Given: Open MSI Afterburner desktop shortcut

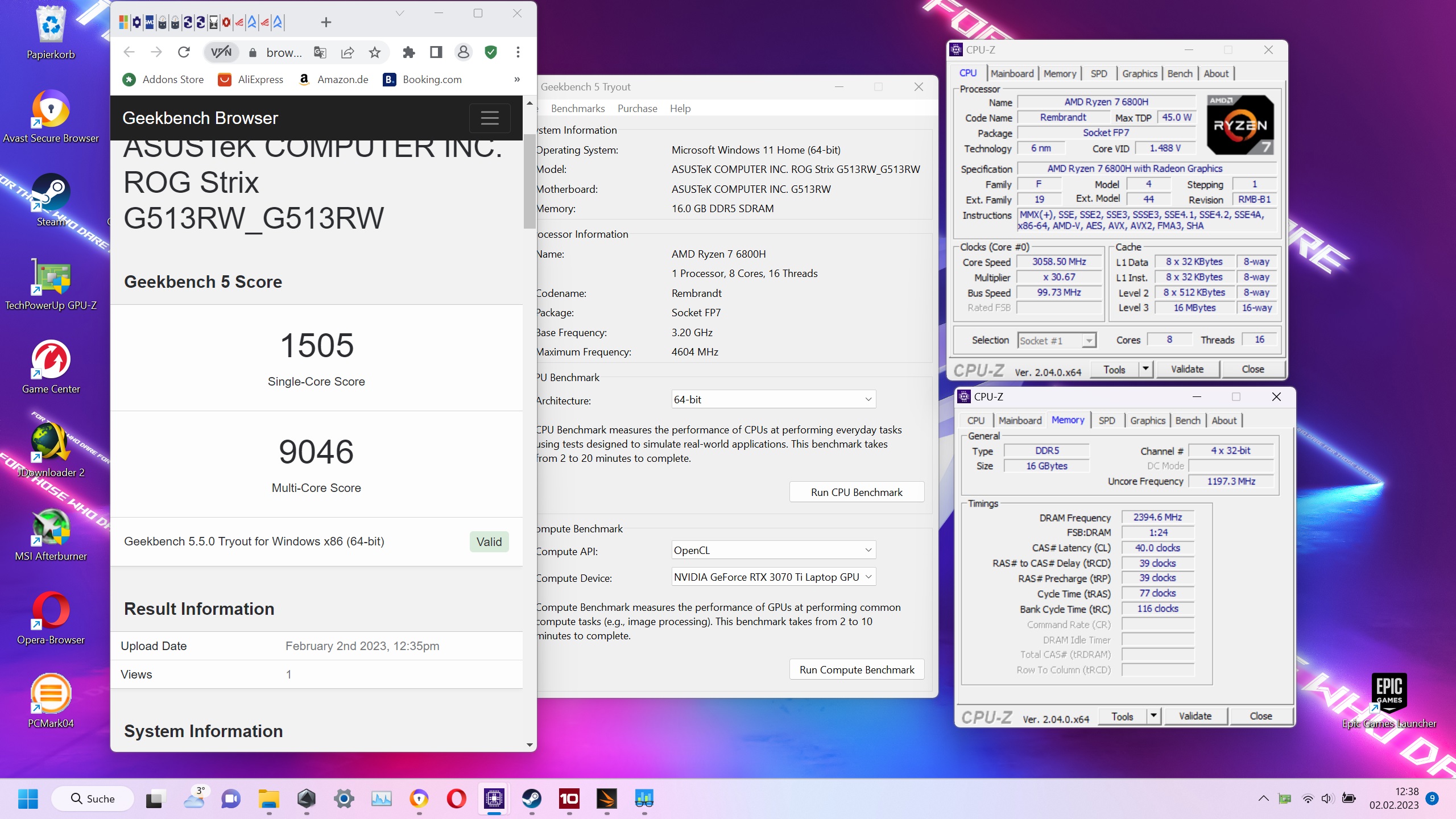Looking at the screenshot, I should coord(51,534).
